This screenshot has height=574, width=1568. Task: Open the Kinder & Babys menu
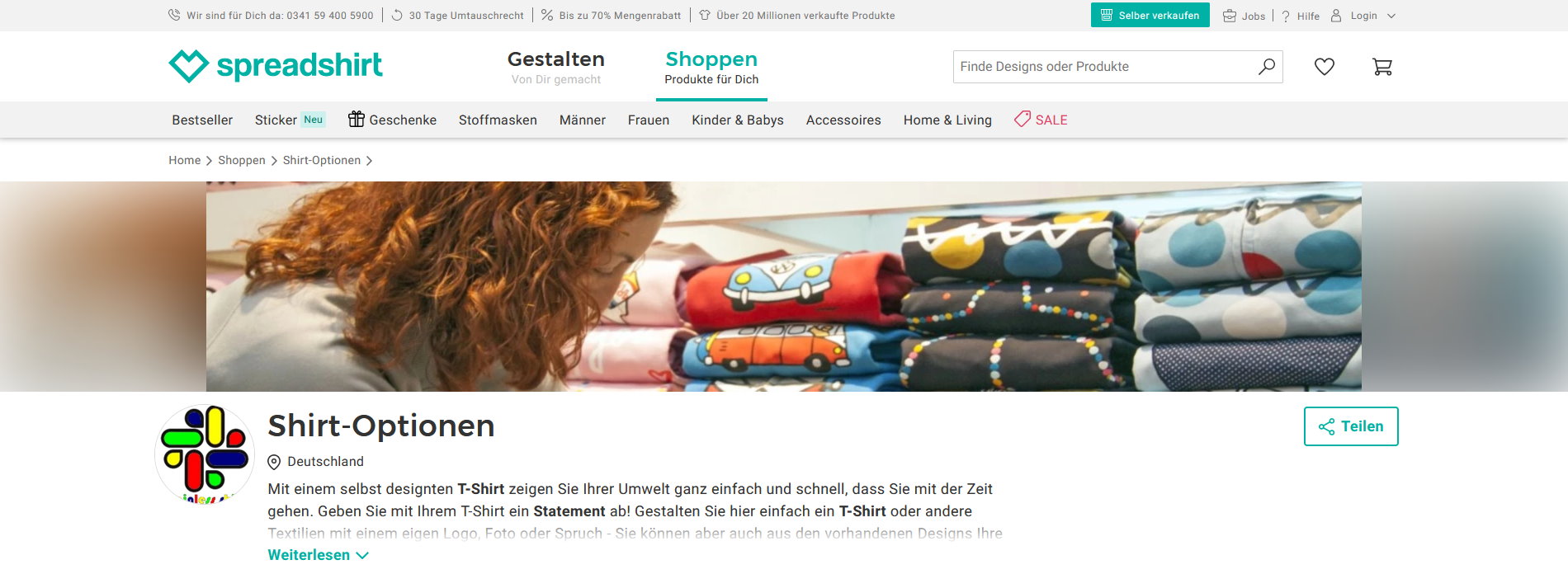(738, 120)
